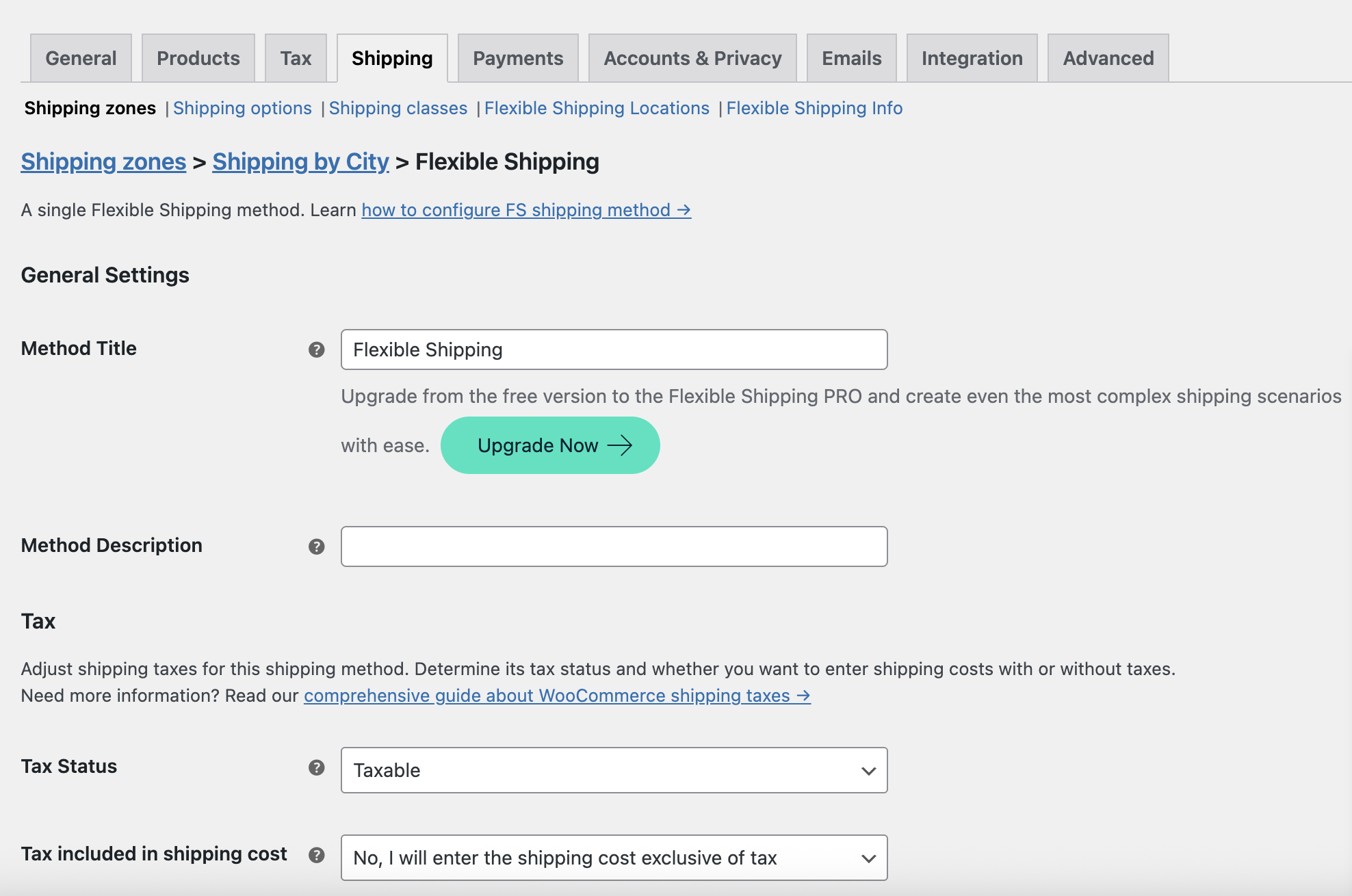1352x896 pixels.
Task: Navigate to Shipping zones via breadcrumb
Action: (x=103, y=161)
